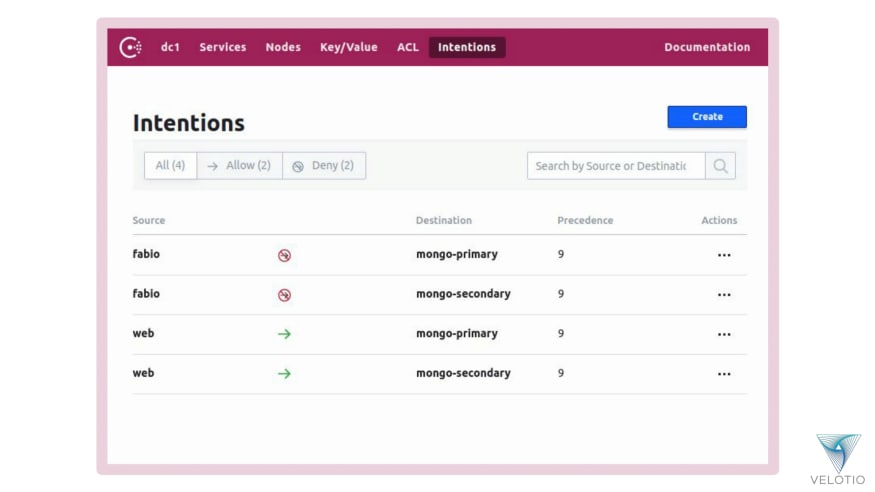The image size is (875, 492).
Task: Click precedence 9 in fabio mongo-primary row
Action: point(561,254)
